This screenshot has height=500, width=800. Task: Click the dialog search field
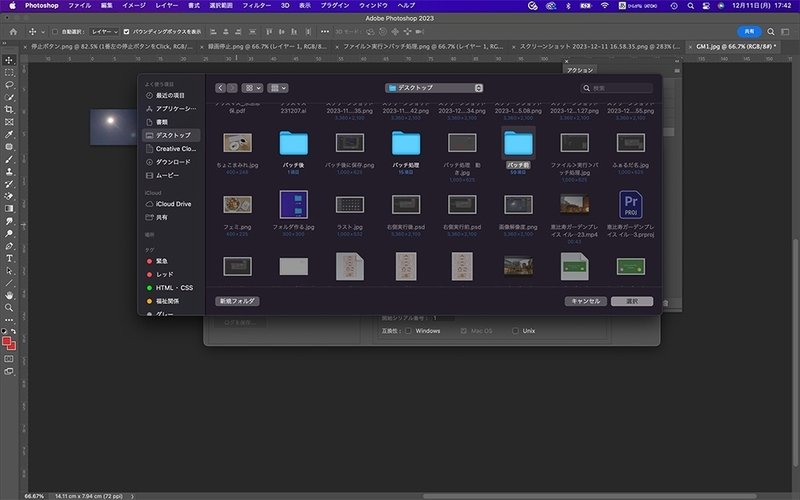616,88
